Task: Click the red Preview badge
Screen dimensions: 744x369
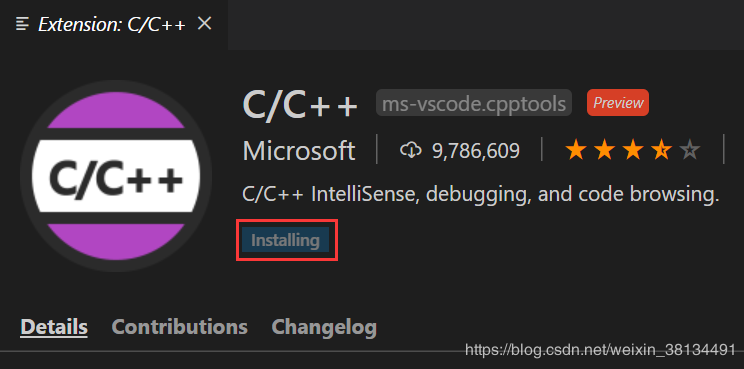Action: point(618,102)
